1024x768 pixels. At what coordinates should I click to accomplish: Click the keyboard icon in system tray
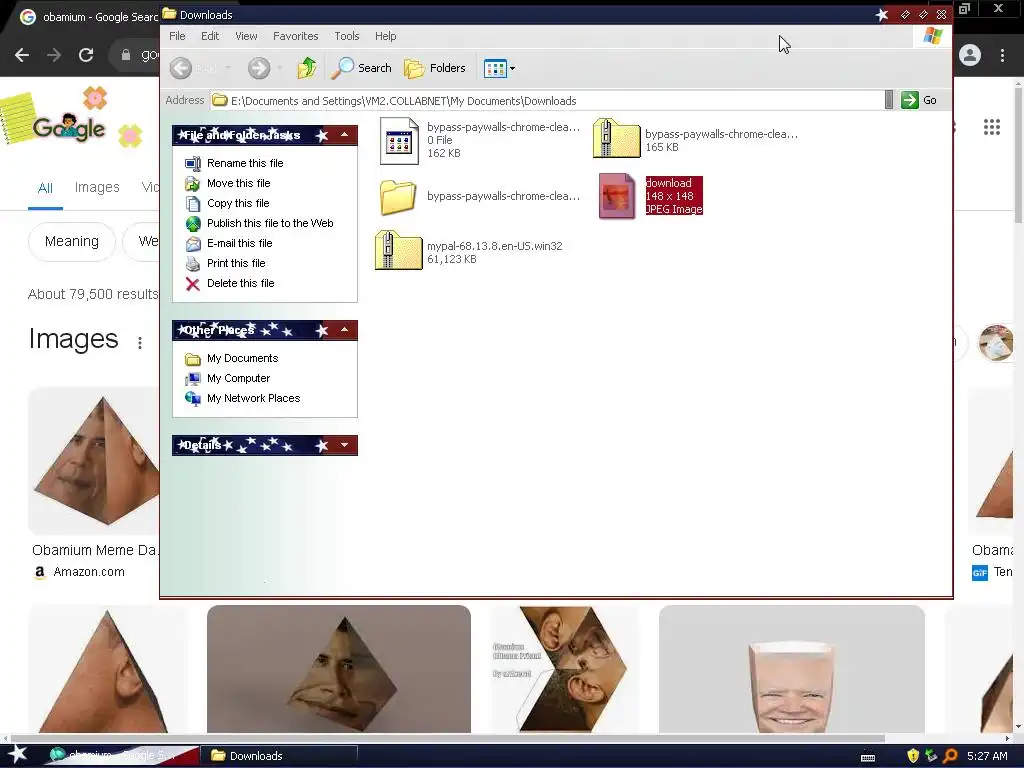[868, 758]
